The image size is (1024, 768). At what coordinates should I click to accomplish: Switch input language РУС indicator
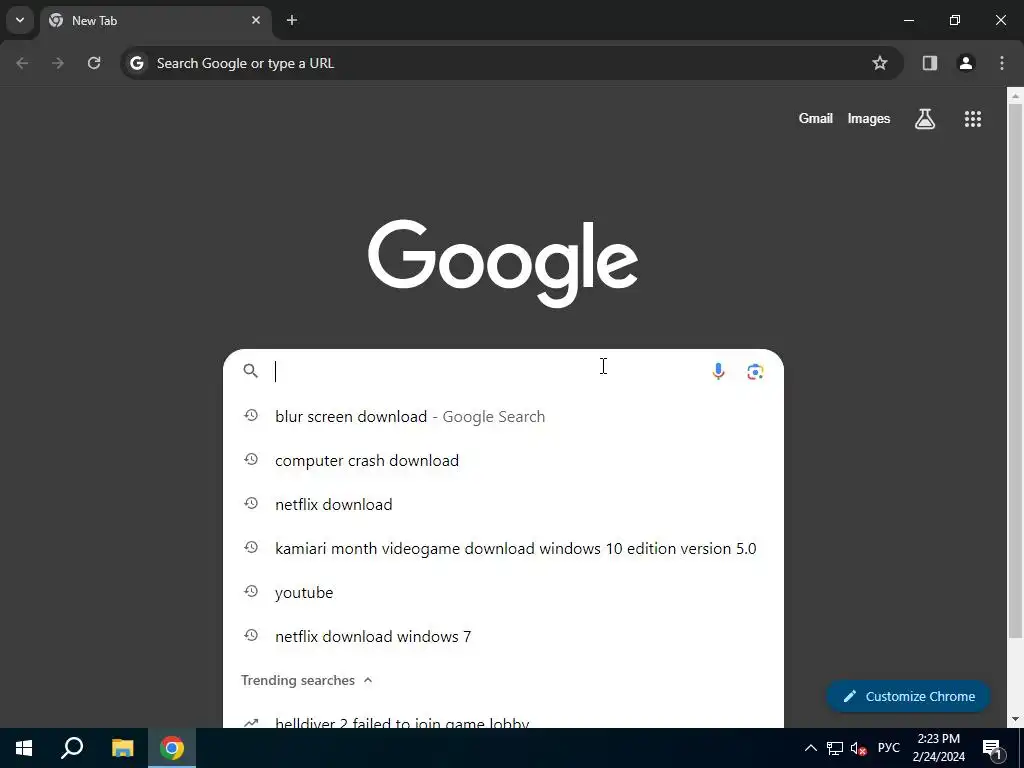888,748
